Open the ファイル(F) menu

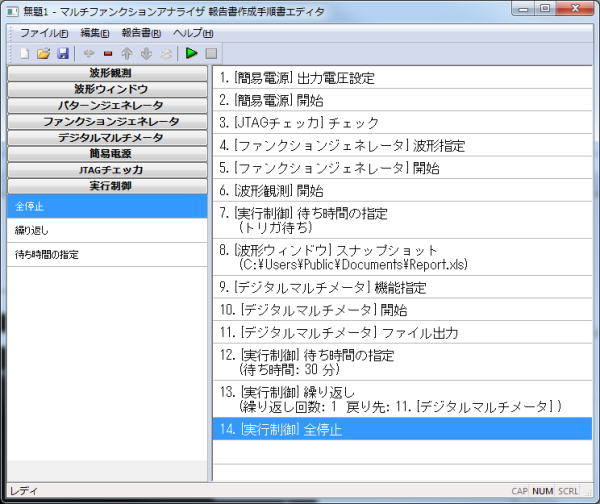pos(44,33)
